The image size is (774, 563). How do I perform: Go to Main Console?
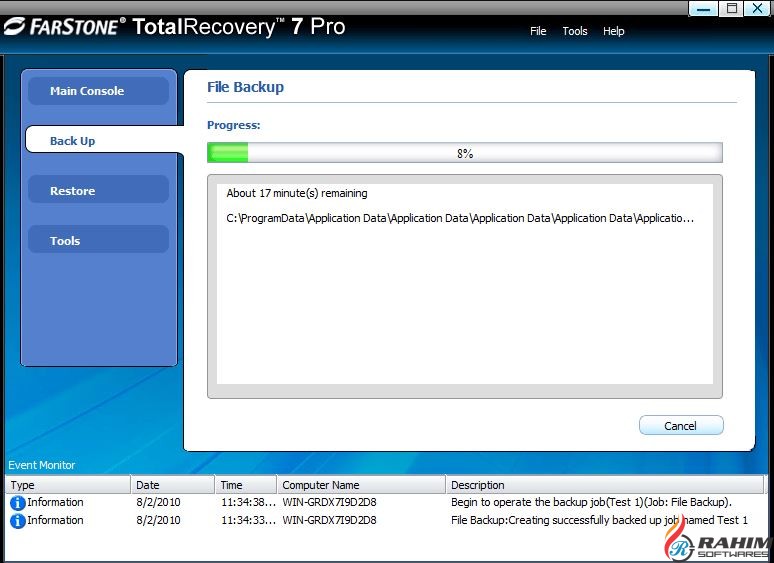click(99, 91)
